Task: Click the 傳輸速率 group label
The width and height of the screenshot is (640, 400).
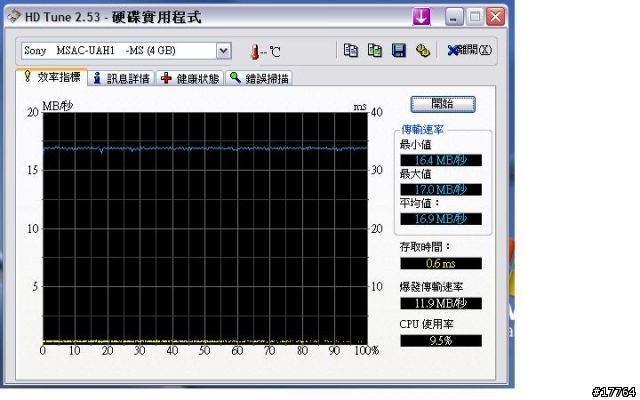Action: tap(422, 130)
